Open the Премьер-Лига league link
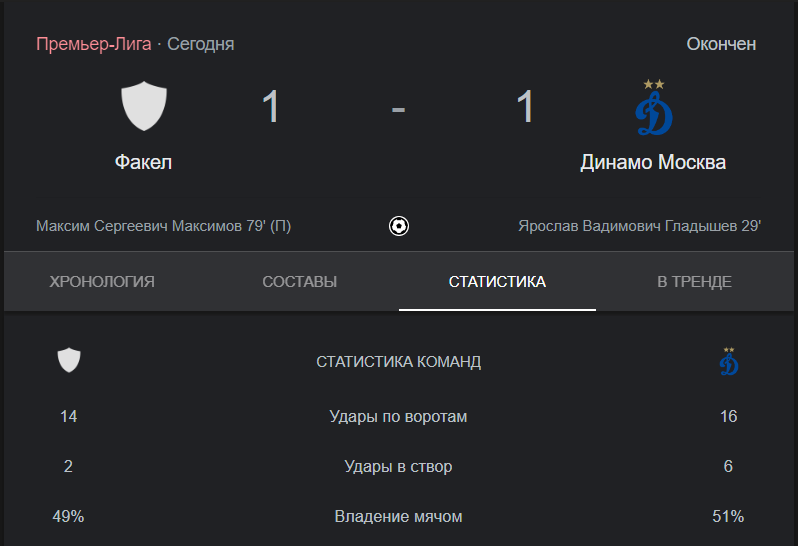 94,44
